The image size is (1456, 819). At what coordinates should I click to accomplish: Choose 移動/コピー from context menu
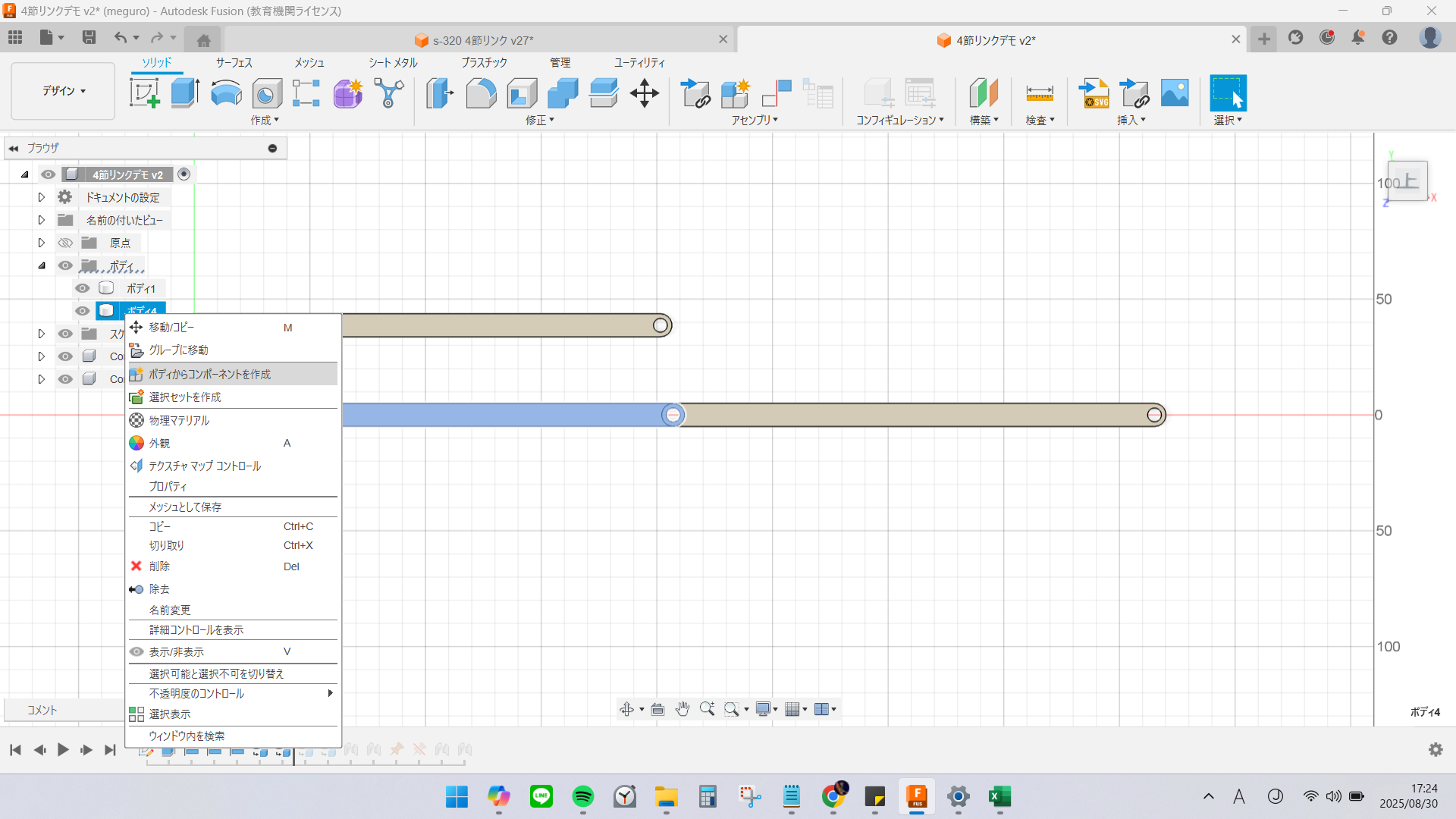click(233, 328)
